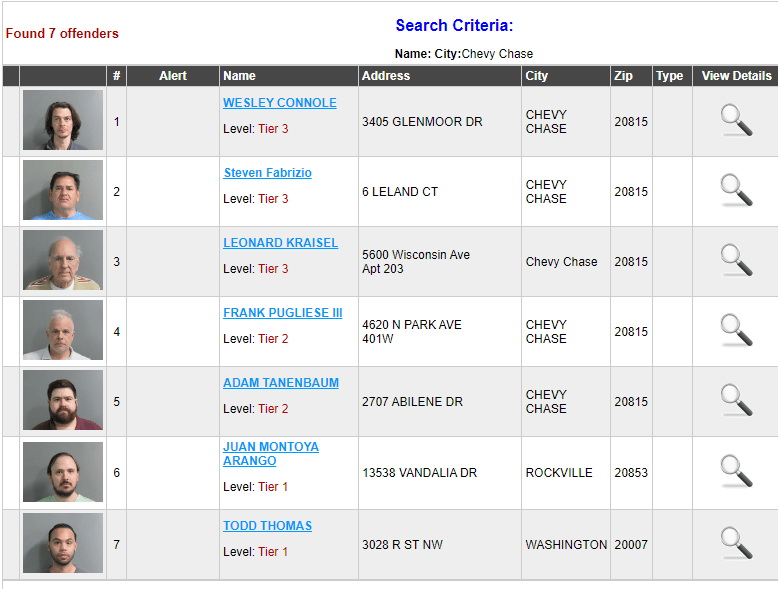Open details magnifier for Leonard Kraisel
This screenshot has width=778, height=589.
pos(736,261)
